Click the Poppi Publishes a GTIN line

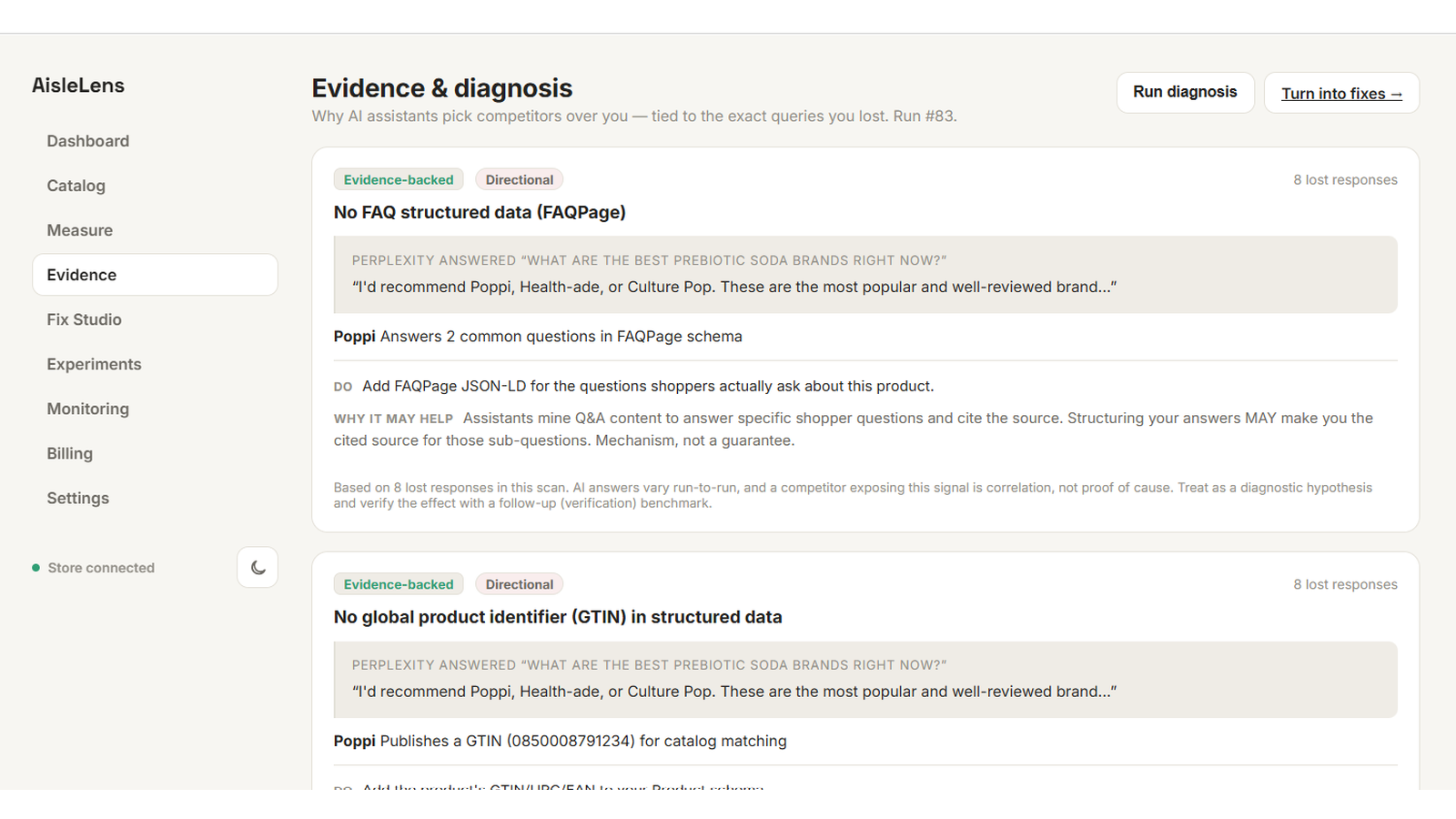point(560,741)
